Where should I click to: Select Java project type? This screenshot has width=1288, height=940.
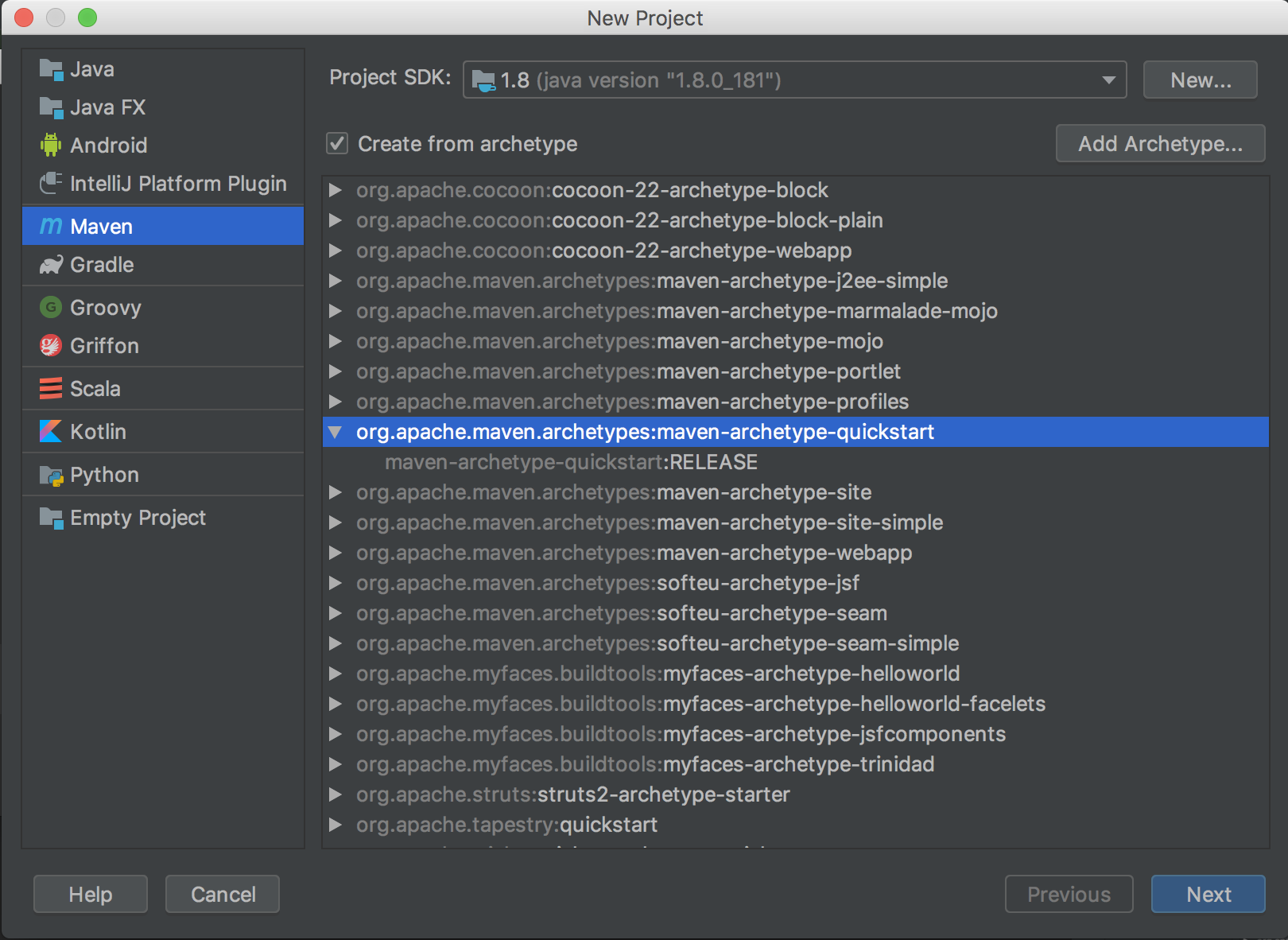pos(163,70)
